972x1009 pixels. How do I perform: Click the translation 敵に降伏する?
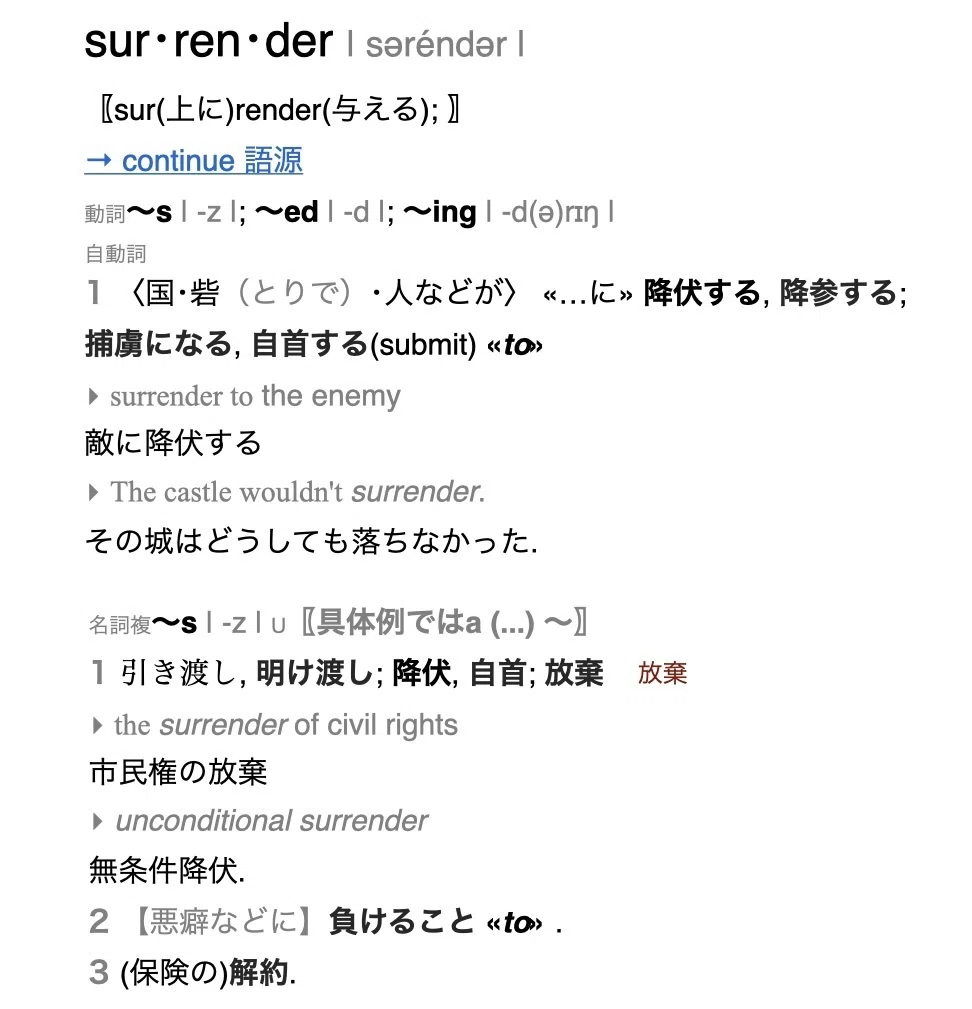tap(173, 443)
